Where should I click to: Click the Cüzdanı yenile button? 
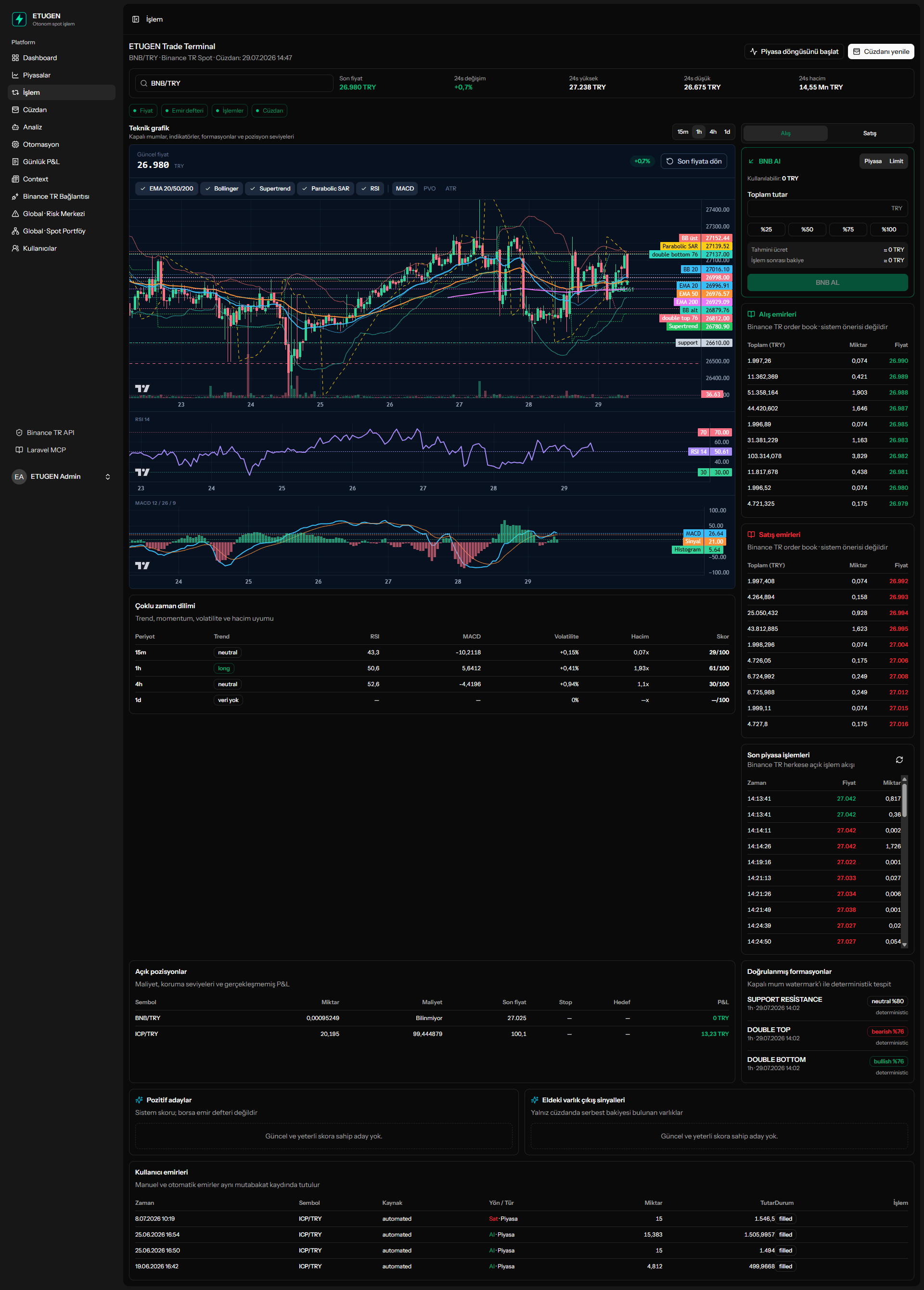click(881, 52)
